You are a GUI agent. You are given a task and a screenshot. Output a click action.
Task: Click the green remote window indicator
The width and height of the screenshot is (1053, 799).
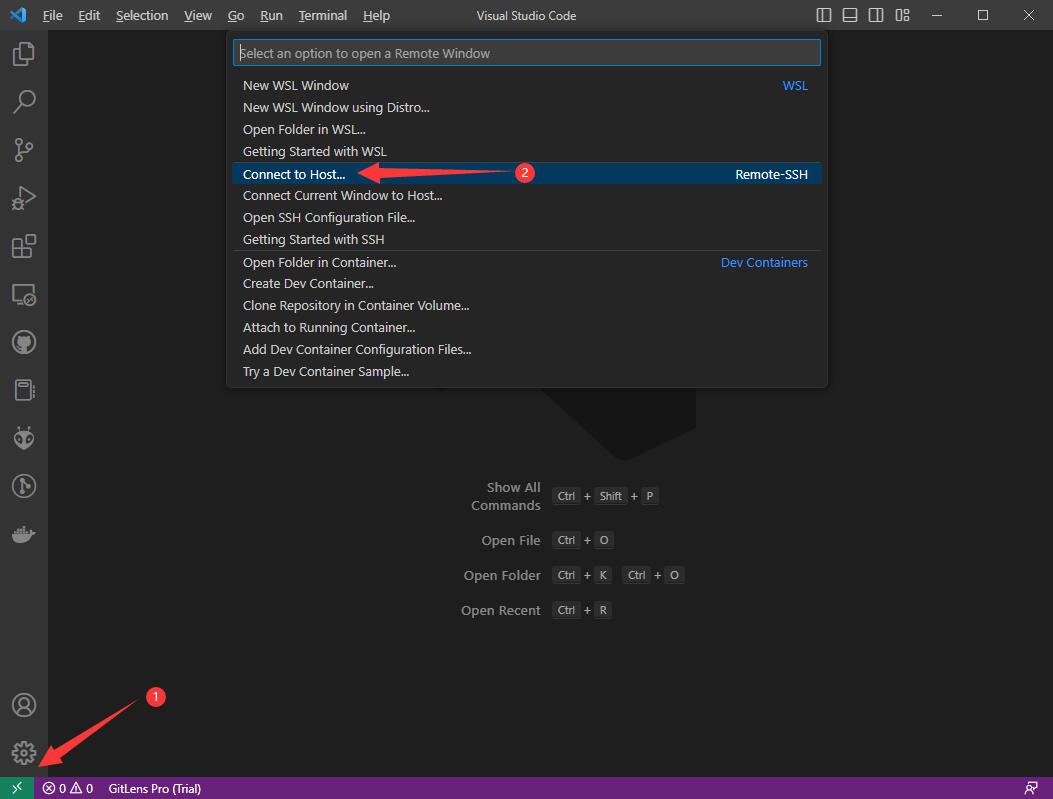(x=17, y=788)
